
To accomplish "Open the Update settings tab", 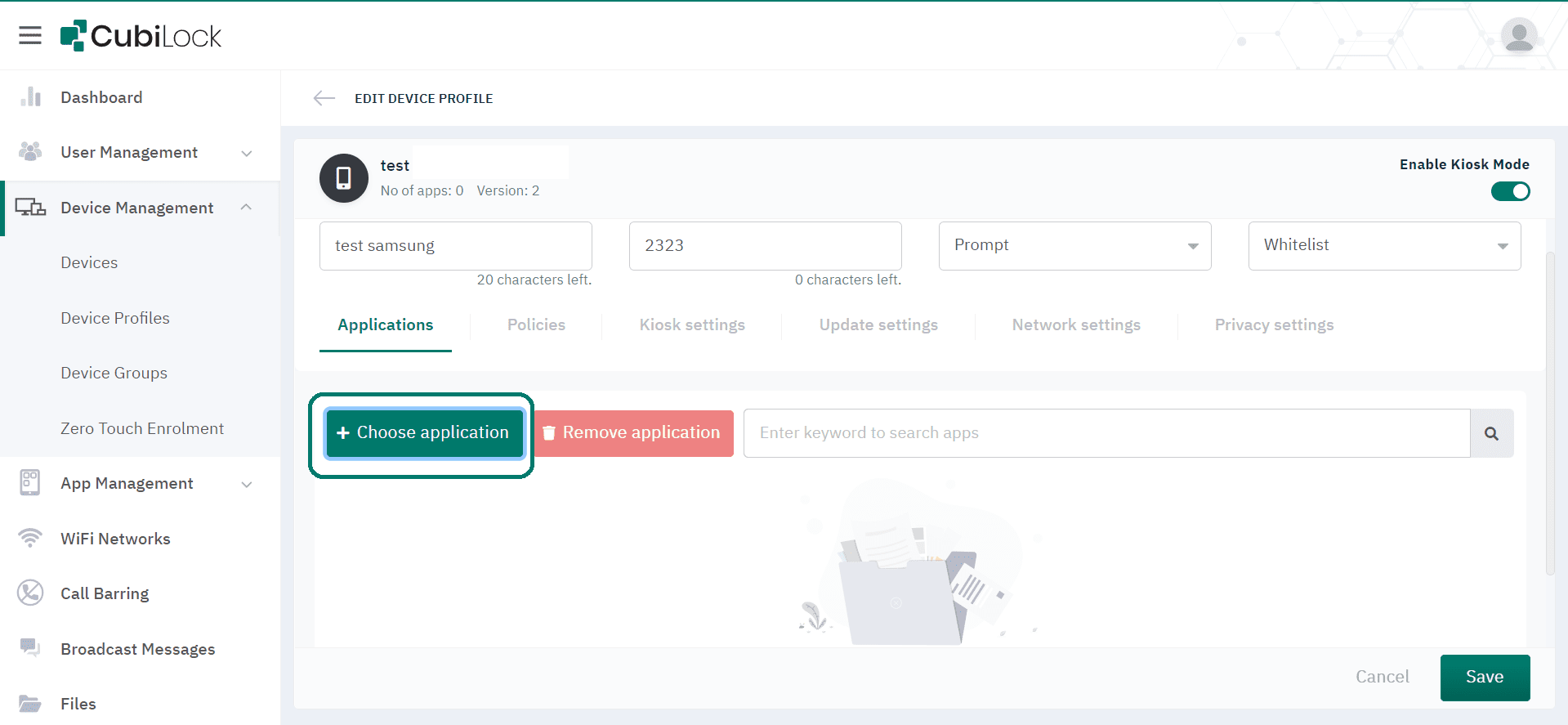I will (878, 325).
